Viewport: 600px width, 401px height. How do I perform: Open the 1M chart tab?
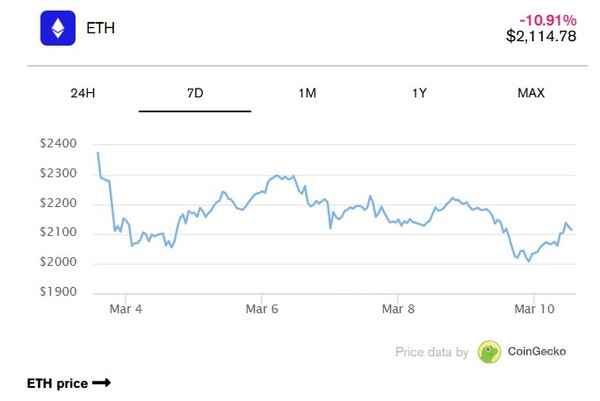point(307,93)
